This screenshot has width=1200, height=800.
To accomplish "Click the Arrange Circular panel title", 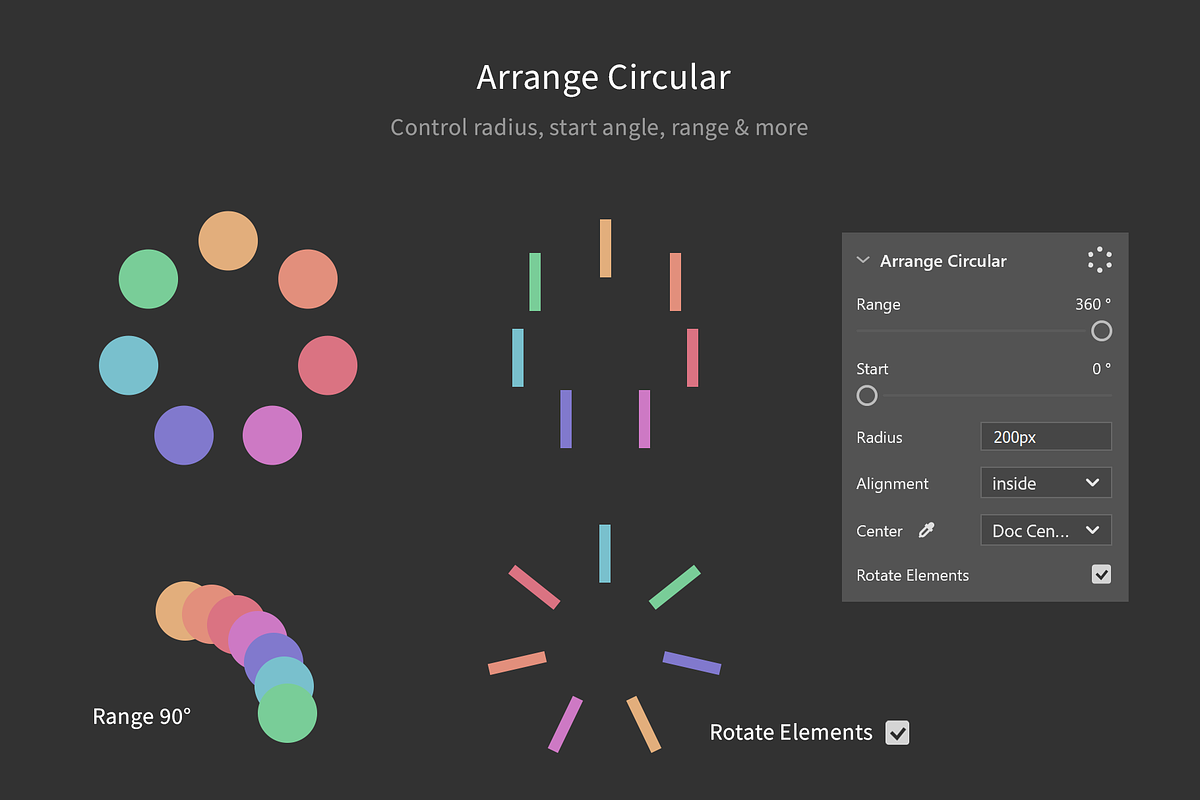I will [x=943, y=261].
